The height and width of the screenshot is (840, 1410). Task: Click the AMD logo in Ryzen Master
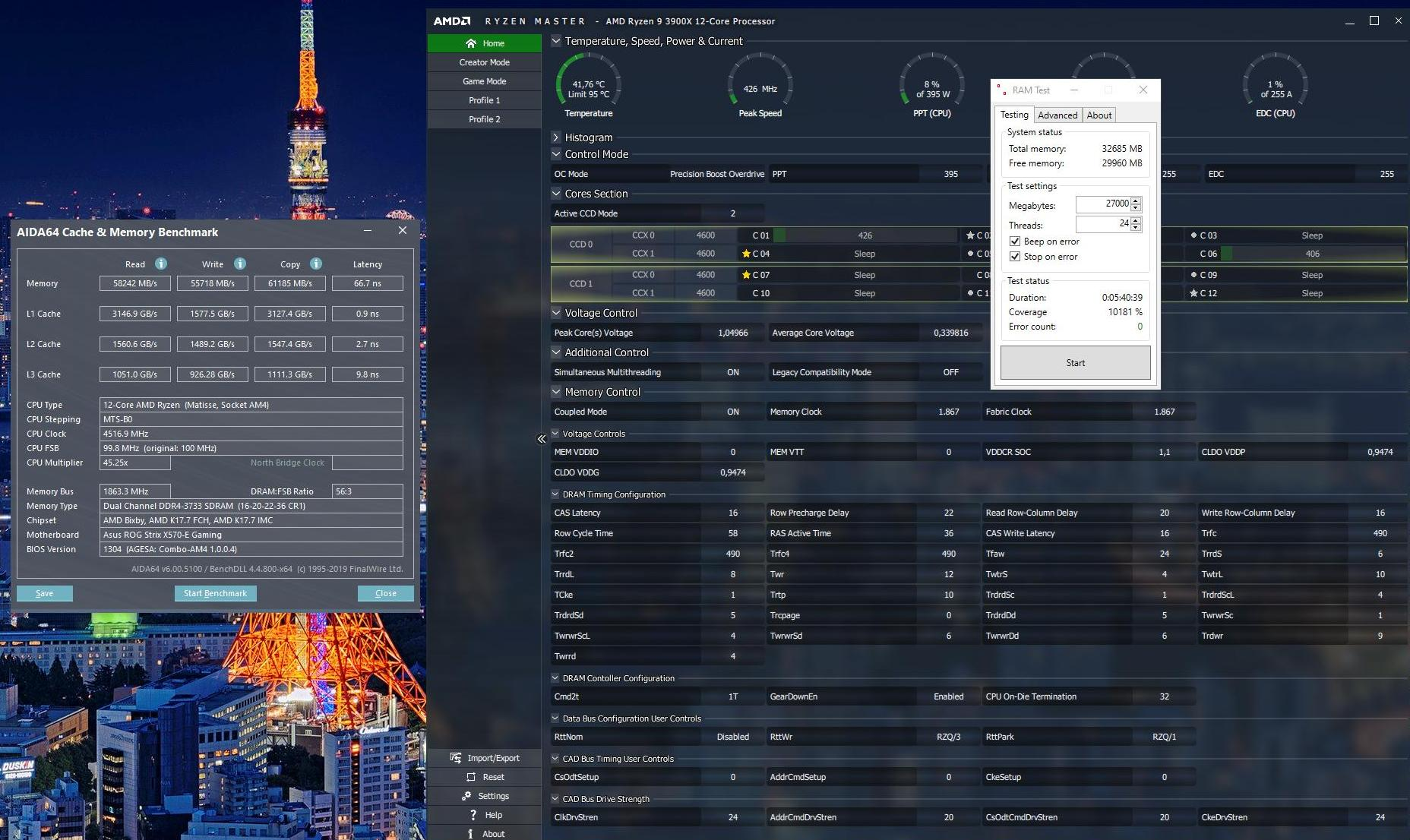pyautogui.click(x=452, y=21)
